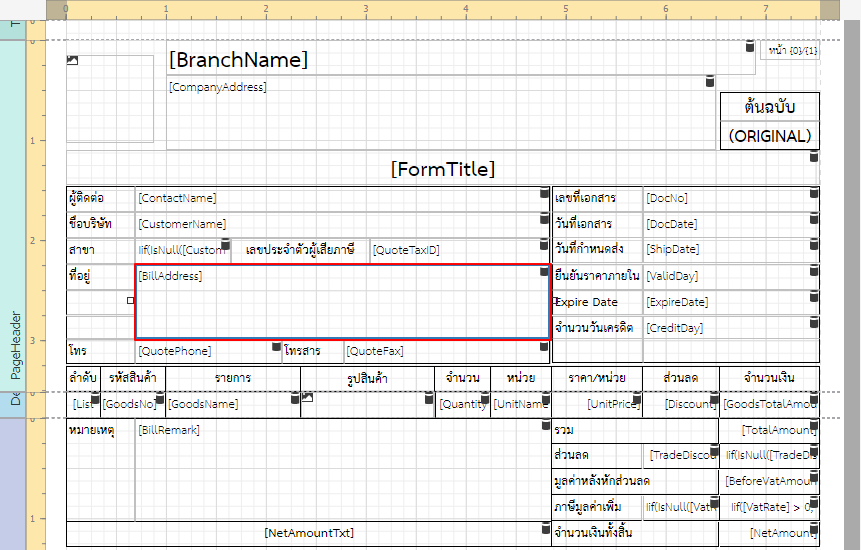
Task: Click the รายการ column header
Action: click(x=233, y=378)
